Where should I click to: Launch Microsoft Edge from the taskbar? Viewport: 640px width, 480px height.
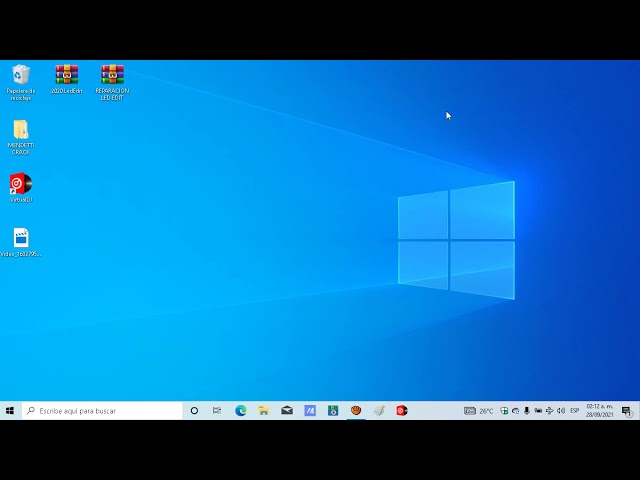[241, 411]
